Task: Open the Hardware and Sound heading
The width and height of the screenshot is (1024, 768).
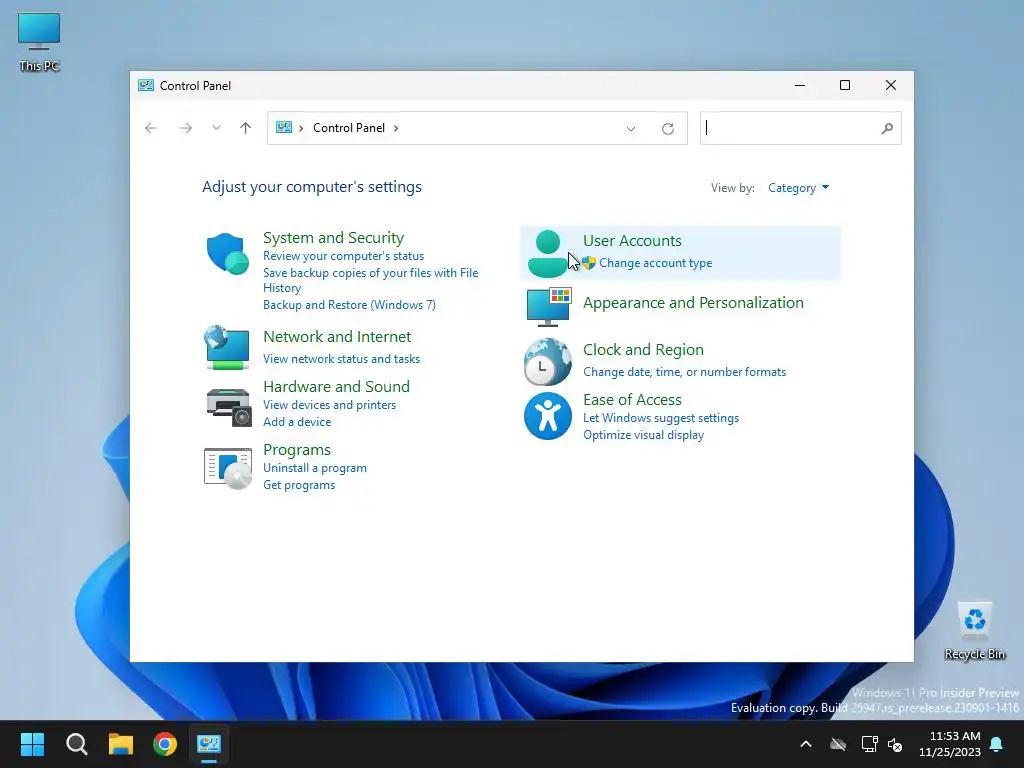Action: tap(336, 386)
